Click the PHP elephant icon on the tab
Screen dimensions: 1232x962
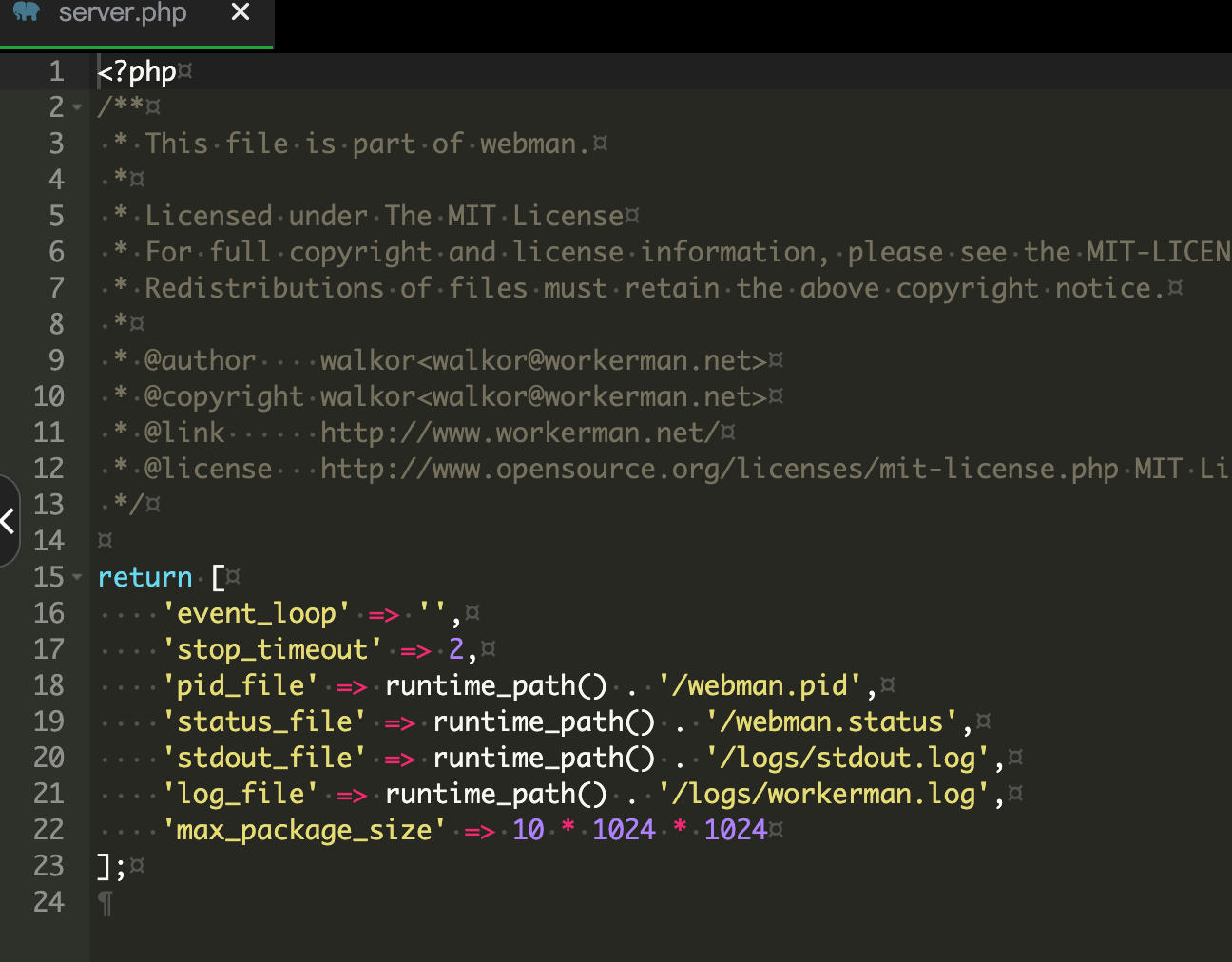(27, 12)
